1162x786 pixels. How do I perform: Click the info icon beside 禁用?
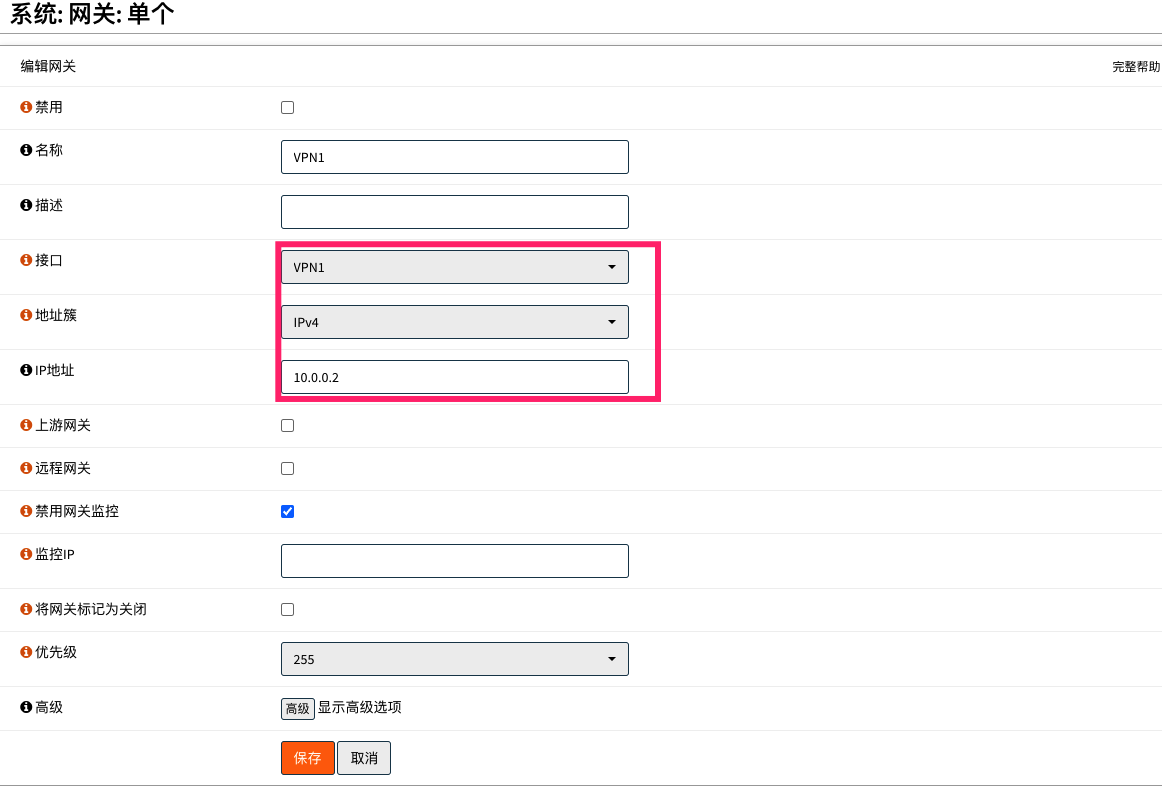26,107
